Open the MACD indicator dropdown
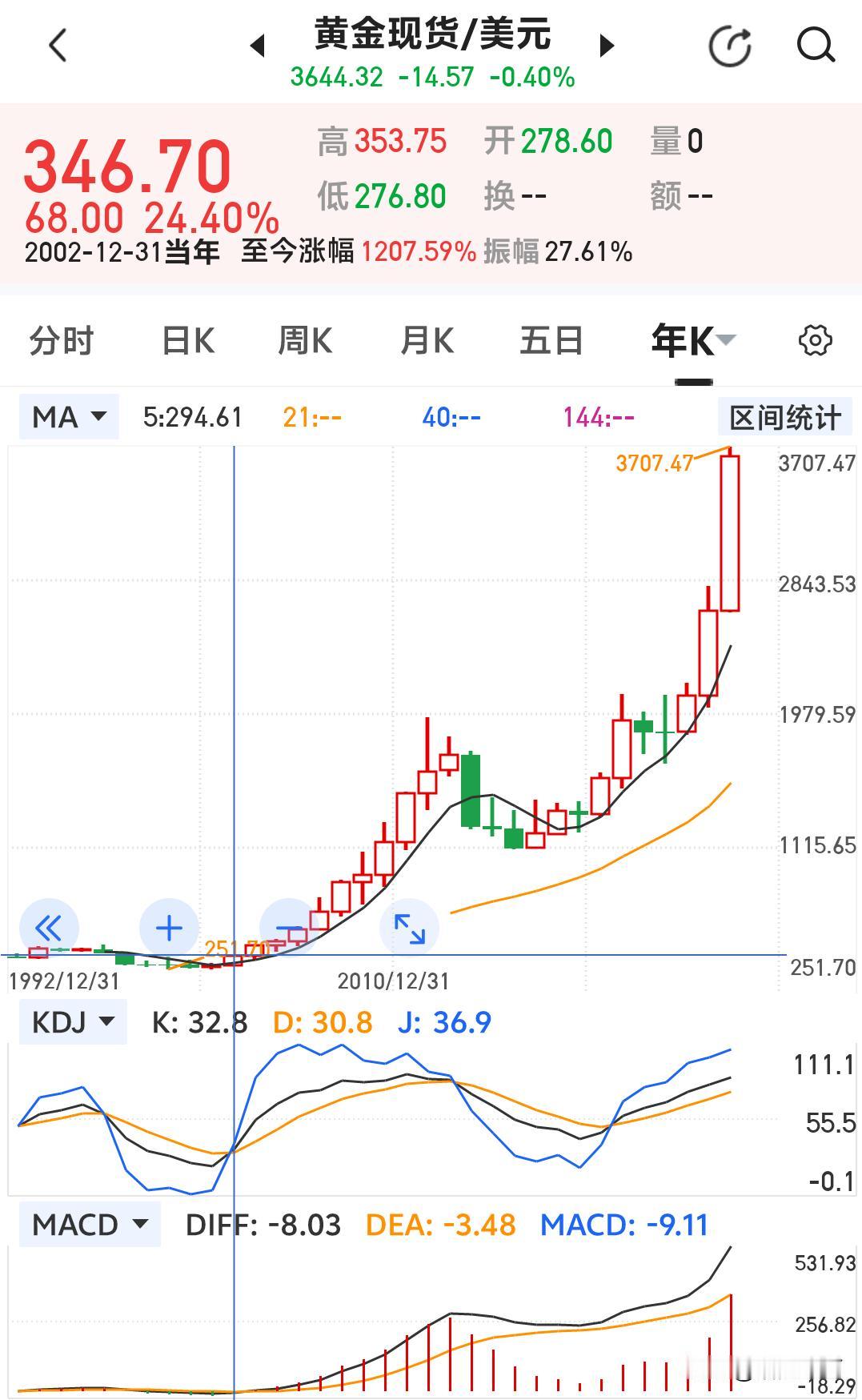Image resolution: width=862 pixels, height=1400 pixels. pyautogui.click(x=90, y=1225)
